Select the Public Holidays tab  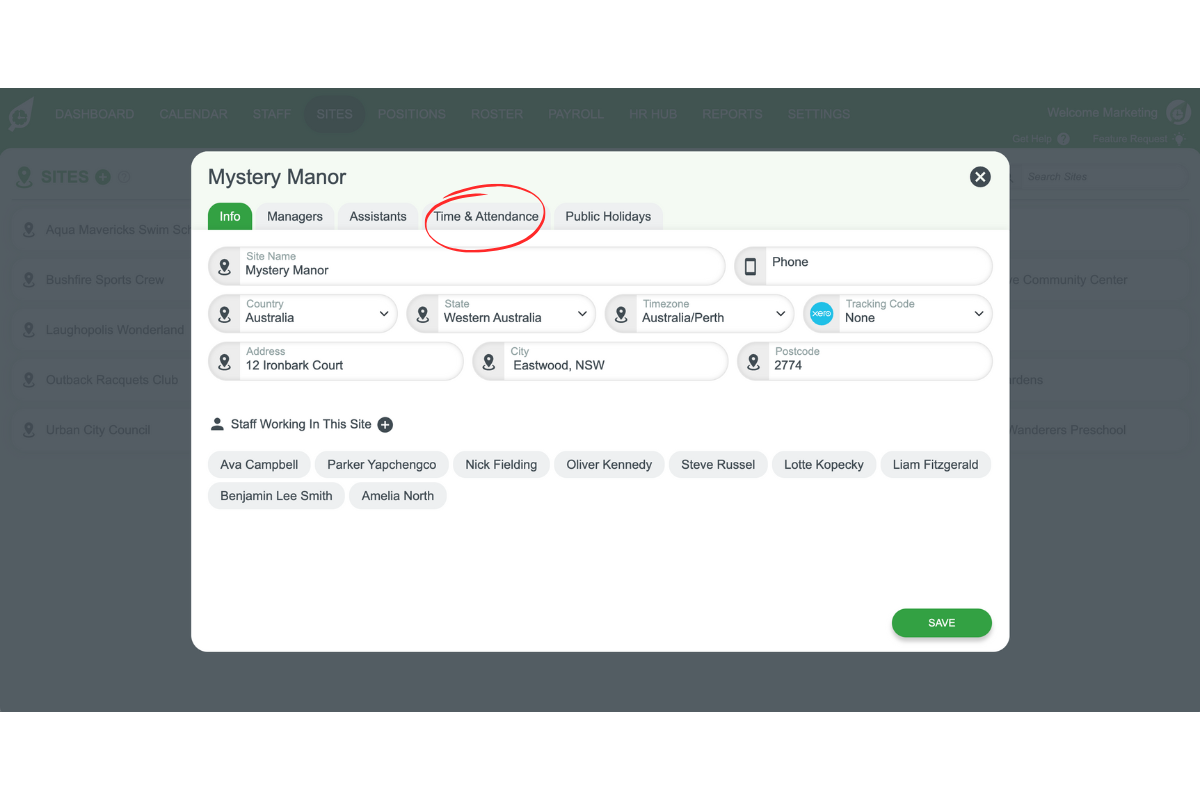608,217
